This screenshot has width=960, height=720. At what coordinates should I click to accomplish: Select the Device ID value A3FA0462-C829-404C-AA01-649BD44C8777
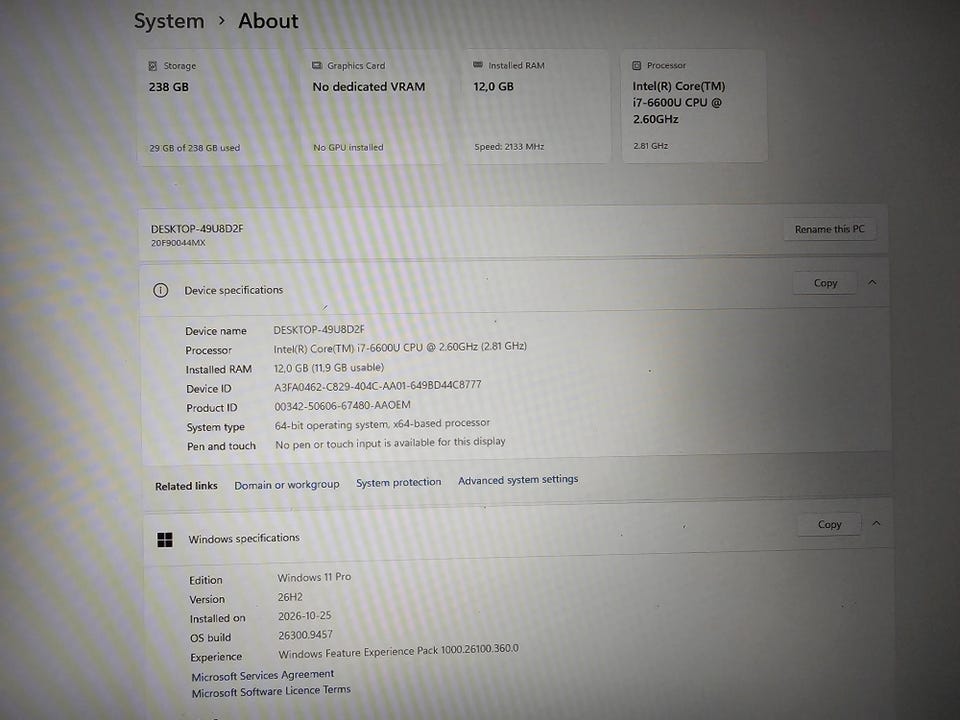[378, 386]
